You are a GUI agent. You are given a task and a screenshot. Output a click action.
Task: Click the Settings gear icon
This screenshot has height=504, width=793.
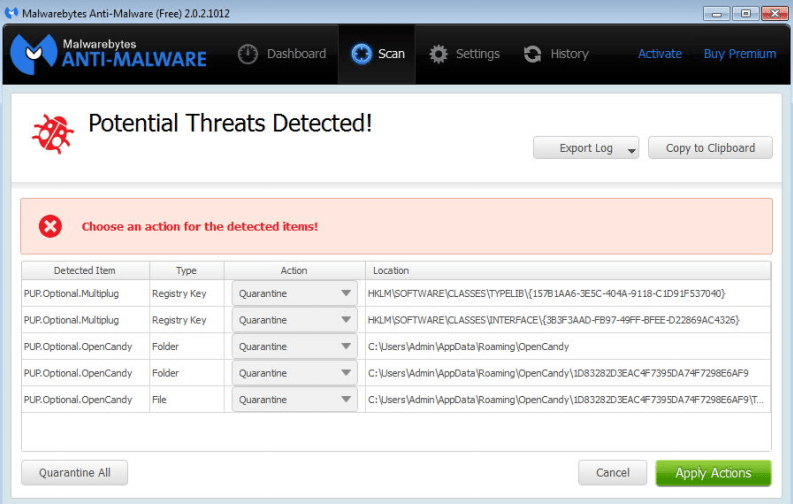click(x=438, y=54)
